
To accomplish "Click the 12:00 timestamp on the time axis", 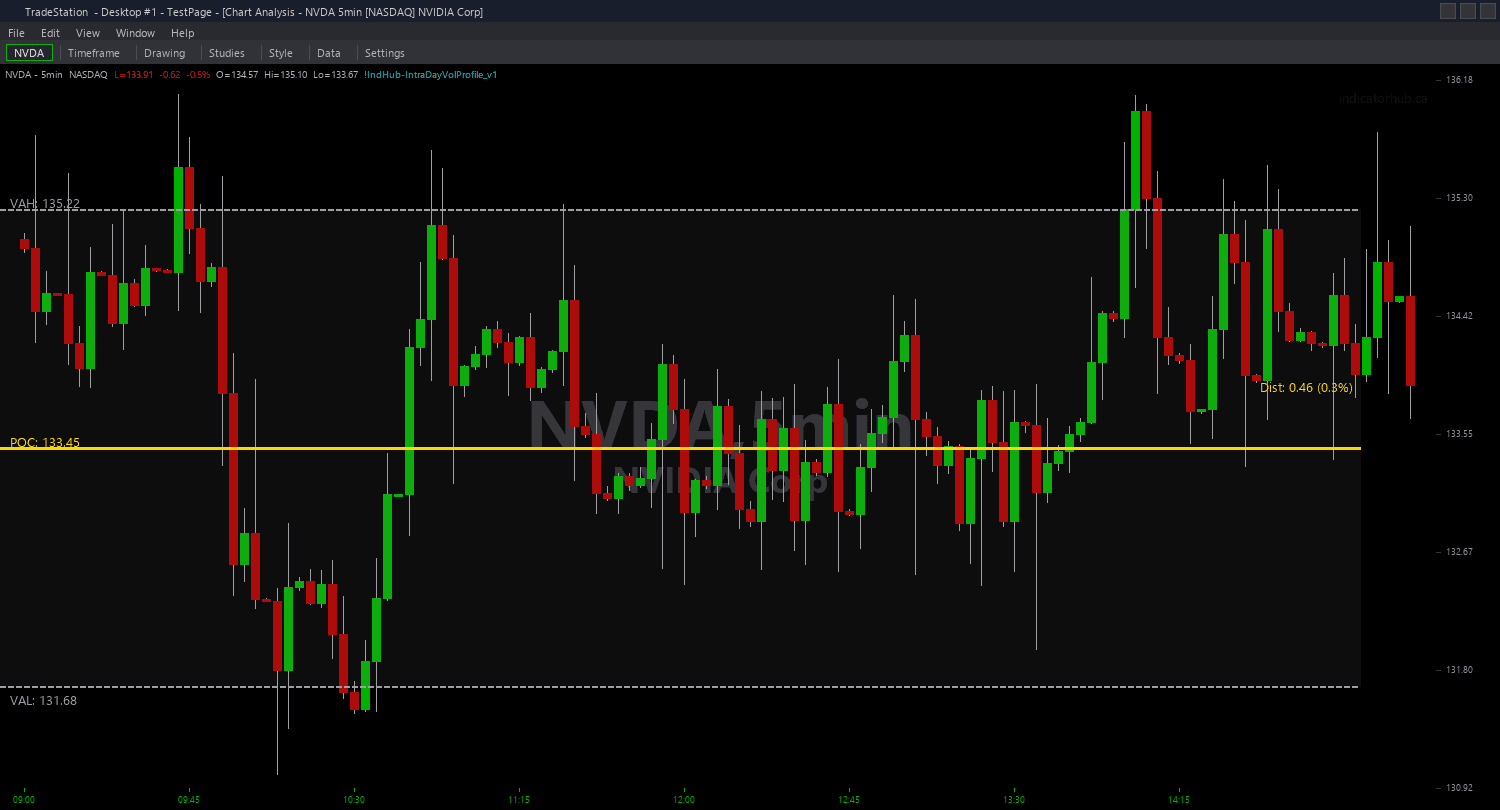I will [x=684, y=799].
